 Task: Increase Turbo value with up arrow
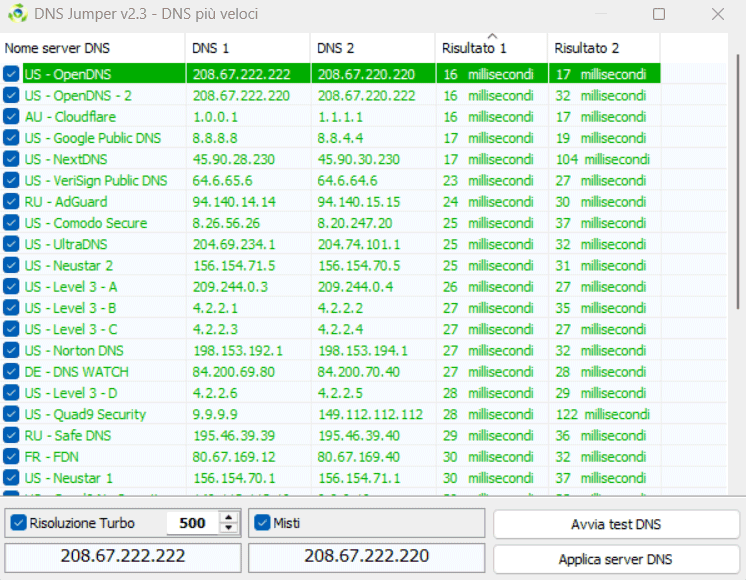pyautogui.click(x=229, y=518)
